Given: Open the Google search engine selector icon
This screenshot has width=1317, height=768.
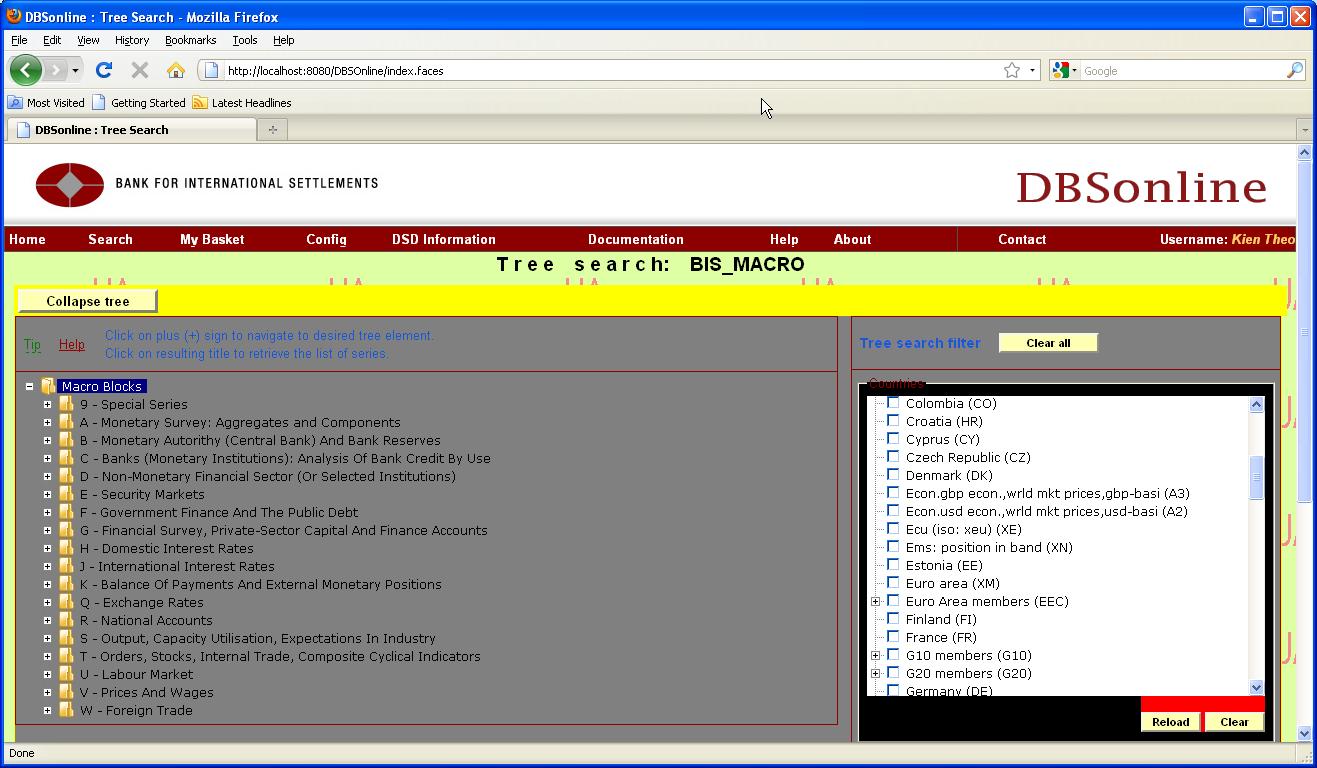Looking at the screenshot, I should 1064,70.
